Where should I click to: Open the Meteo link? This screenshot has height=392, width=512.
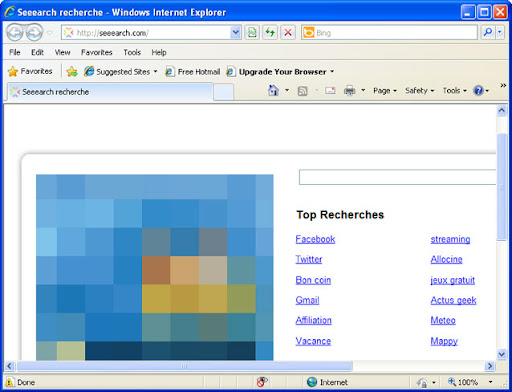click(x=443, y=320)
